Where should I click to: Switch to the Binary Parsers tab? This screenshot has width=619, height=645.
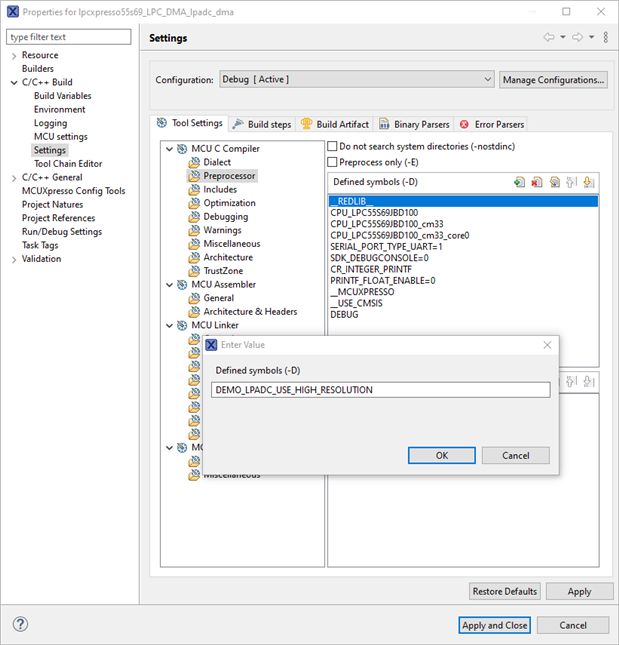414,124
